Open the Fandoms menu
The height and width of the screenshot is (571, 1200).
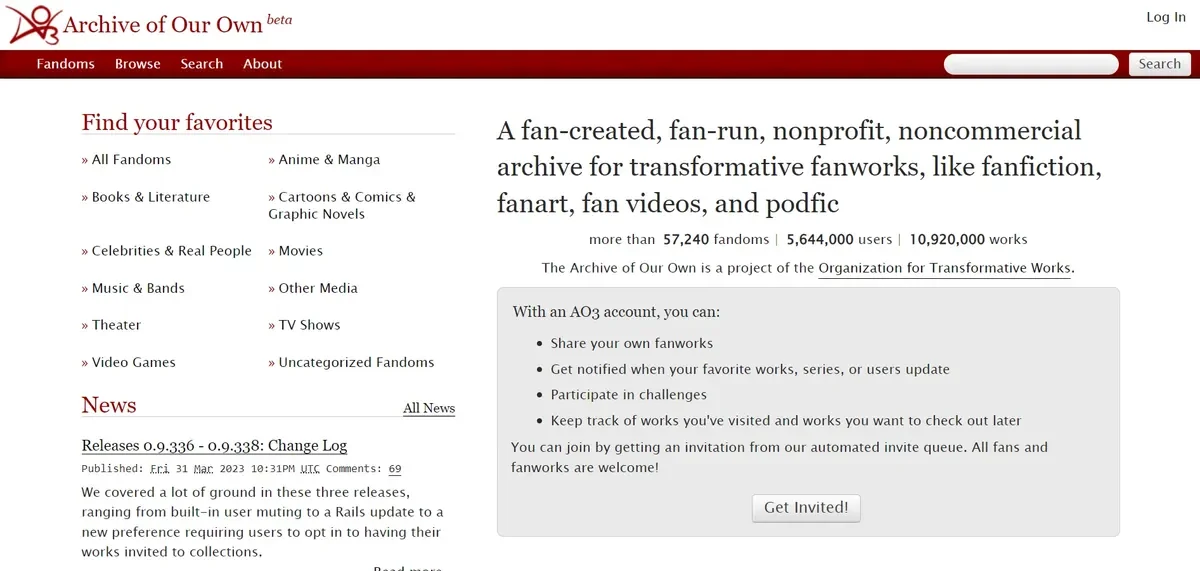click(x=65, y=64)
